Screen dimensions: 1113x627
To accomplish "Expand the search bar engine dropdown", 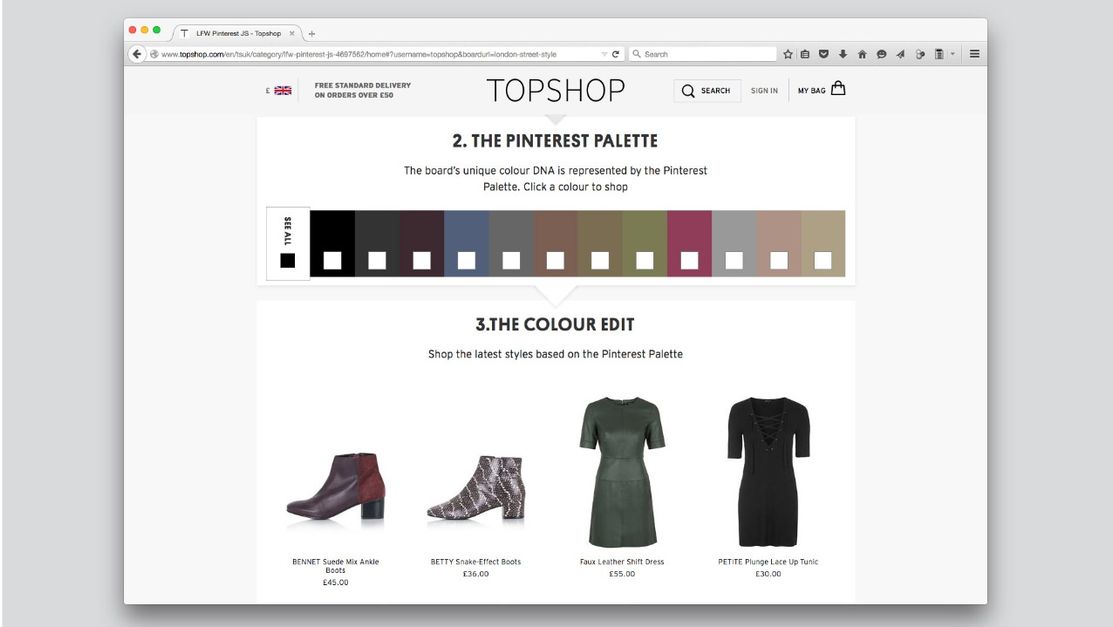I will [635, 54].
